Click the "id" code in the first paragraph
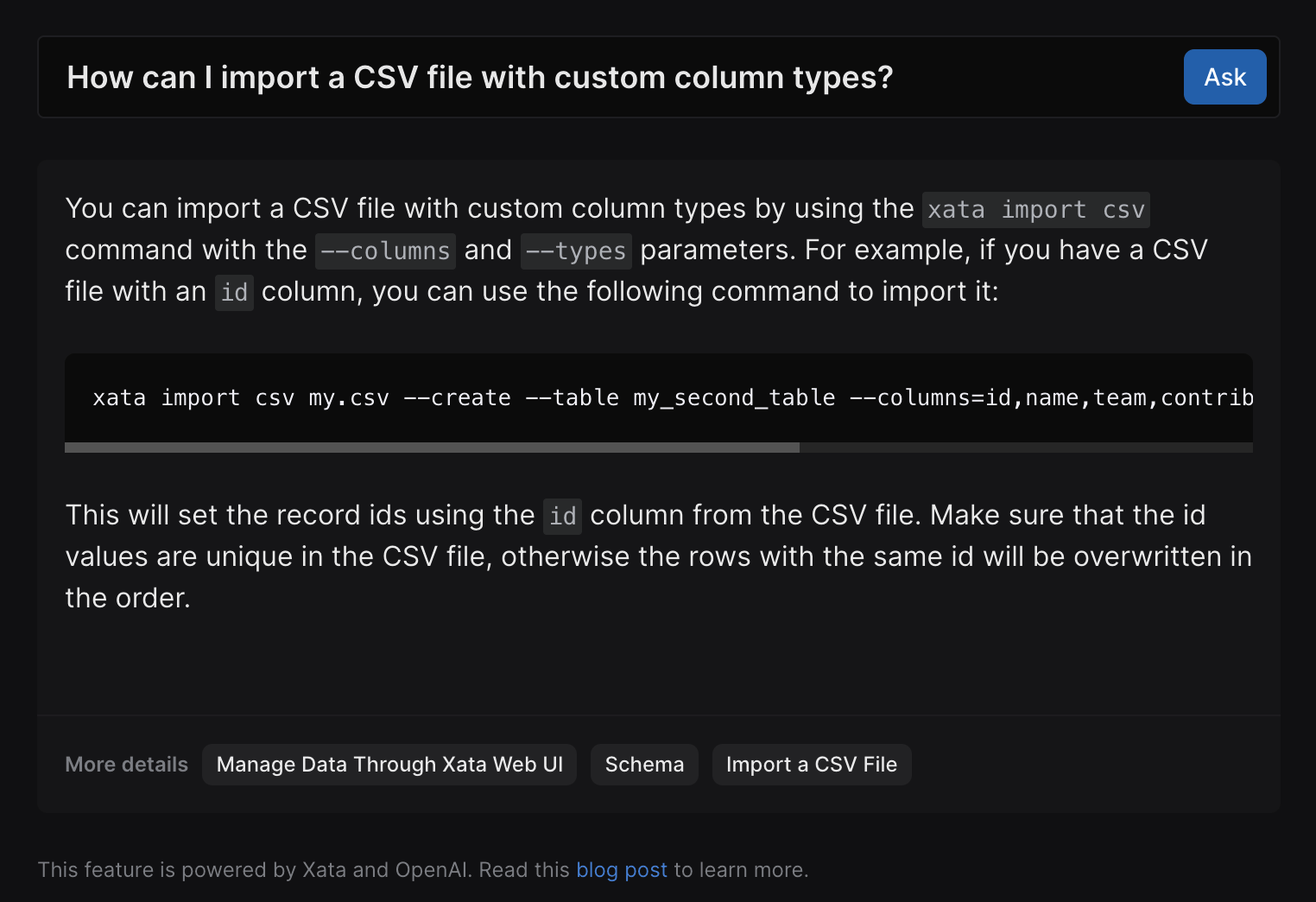 click(x=234, y=293)
